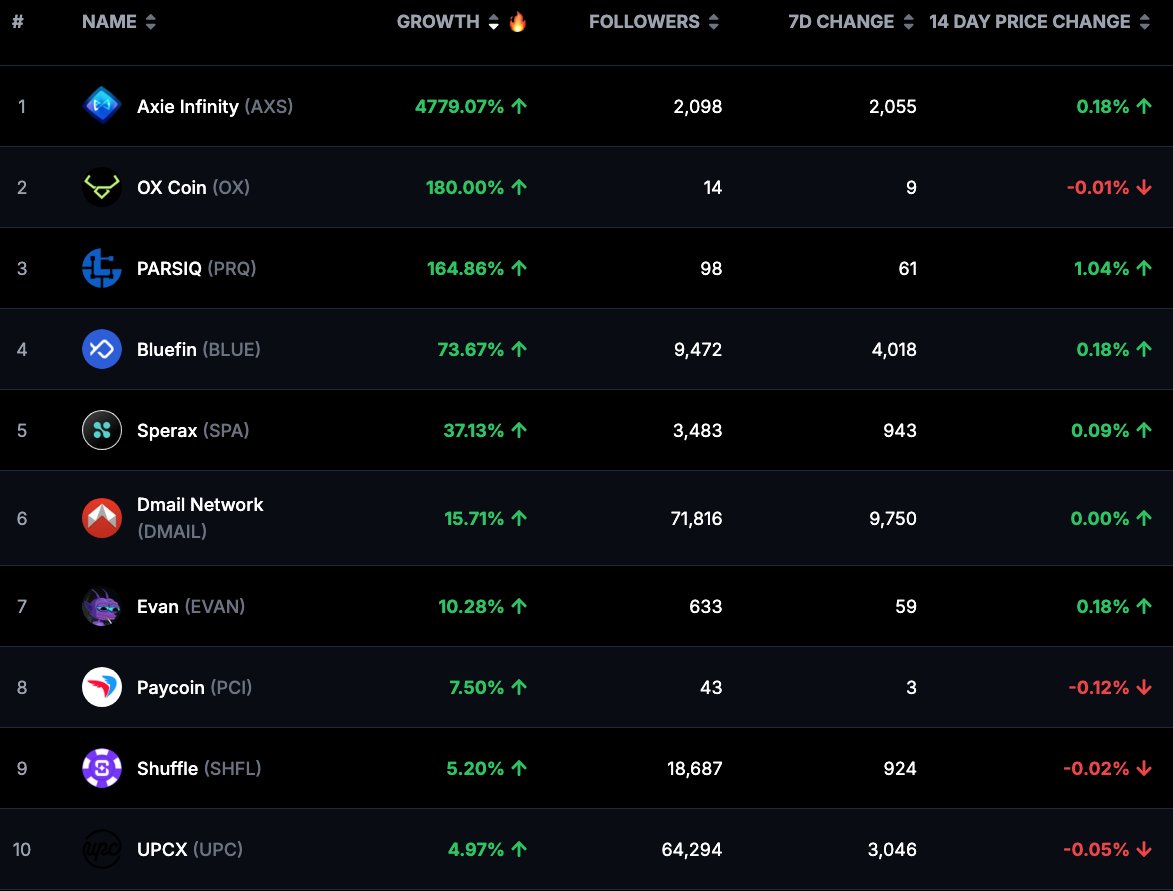Viewport: 1173px width, 891px height.
Task: Open the Evan (EVAN) coin page
Action: (191, 606)
